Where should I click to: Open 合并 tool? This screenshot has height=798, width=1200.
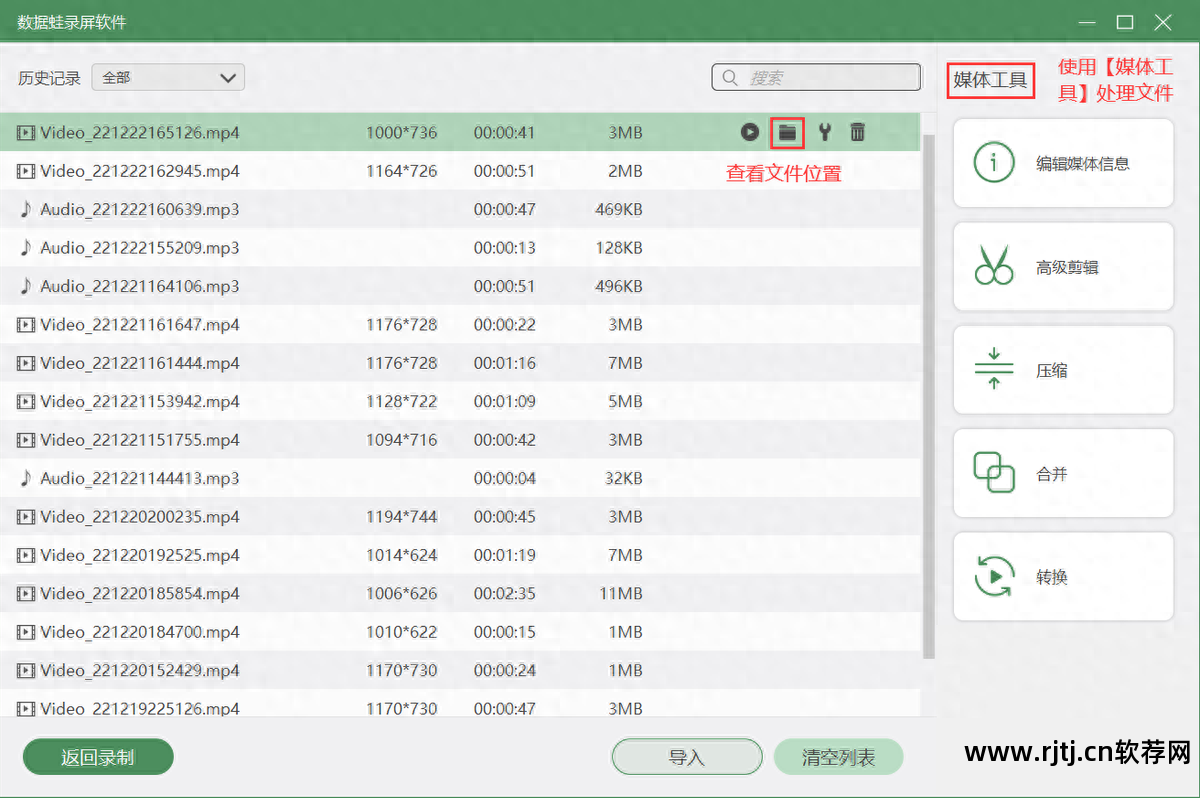tap(1063, 473)
